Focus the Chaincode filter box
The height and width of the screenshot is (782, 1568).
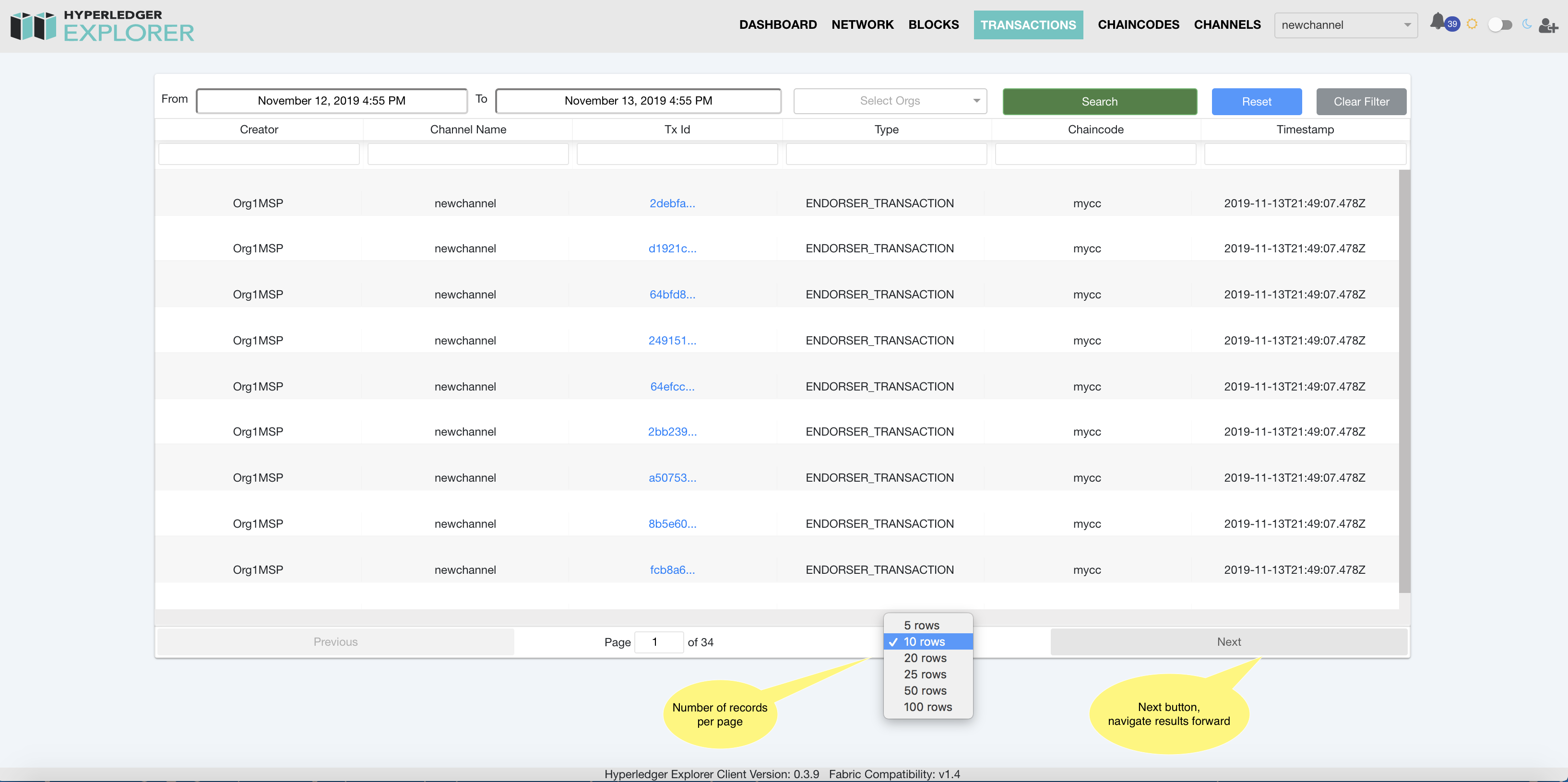tap(1096, 154)
